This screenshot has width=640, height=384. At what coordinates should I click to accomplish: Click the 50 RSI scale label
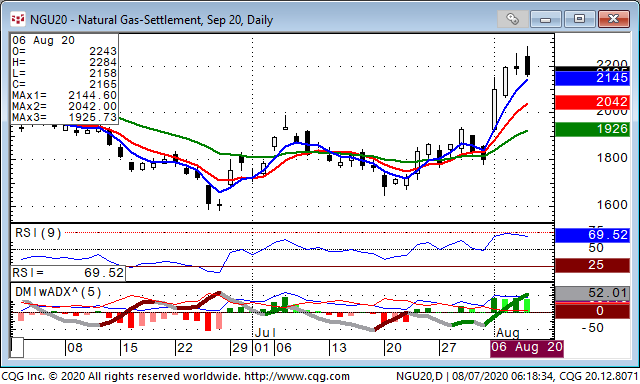(x=596, y=248)
